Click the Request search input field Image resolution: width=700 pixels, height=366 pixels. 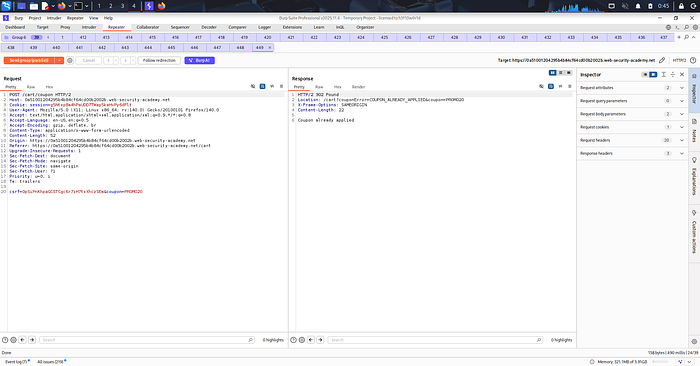click(x=147, y=340)
